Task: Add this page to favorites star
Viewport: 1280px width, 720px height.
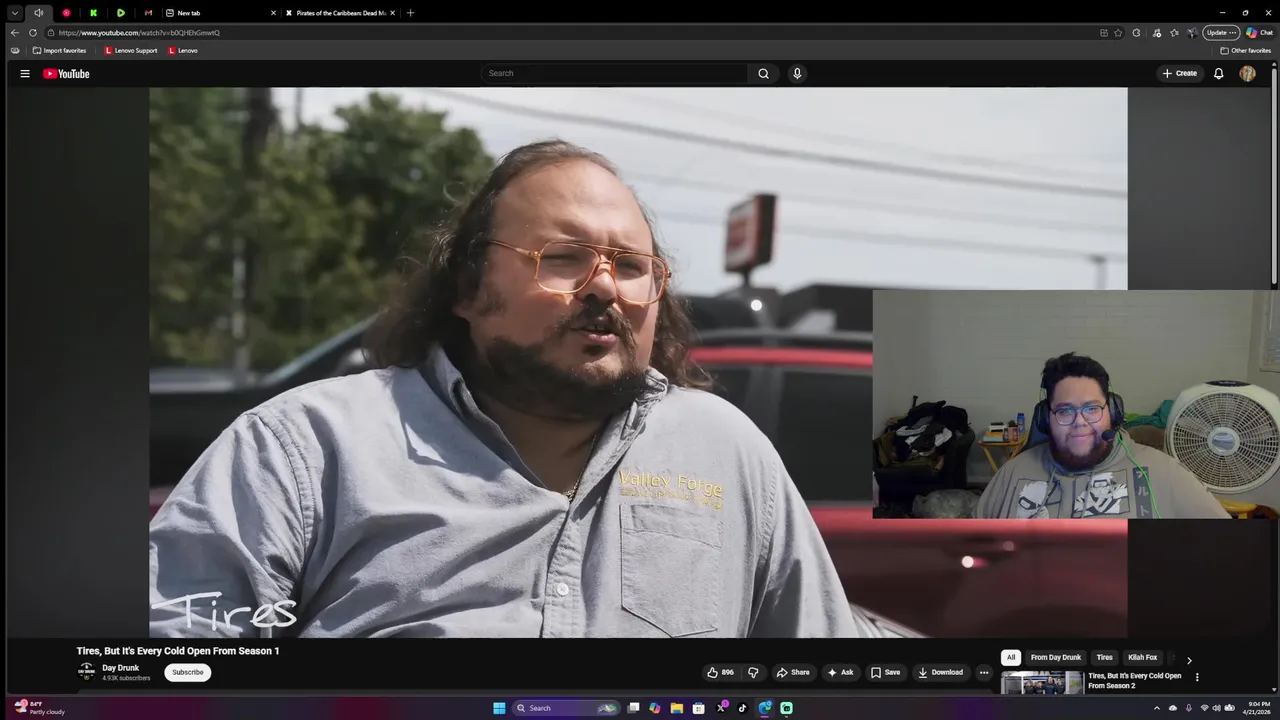Action: pos(1118,32)
